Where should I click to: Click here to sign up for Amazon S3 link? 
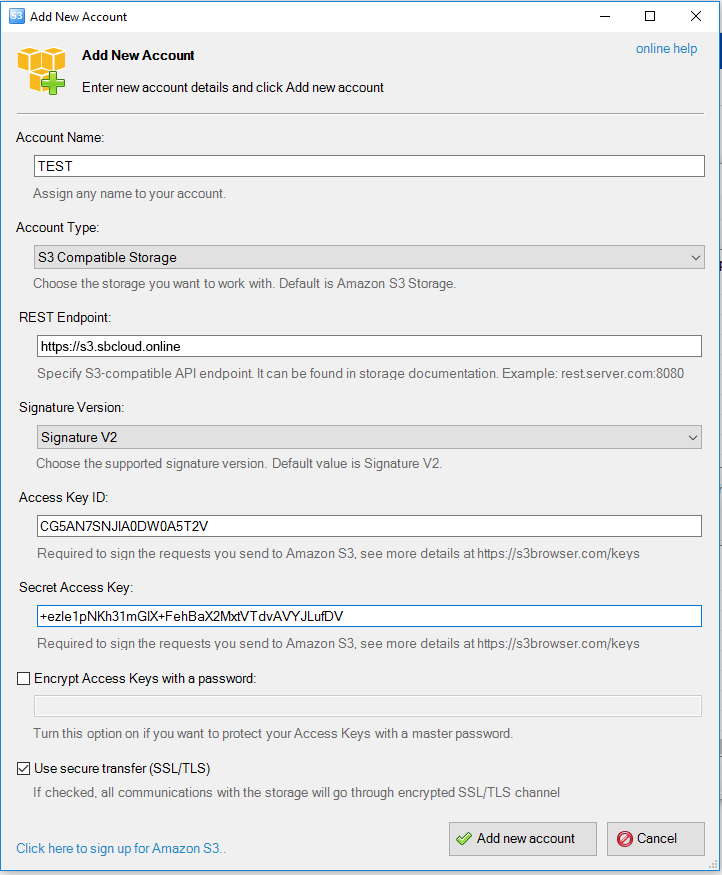pyautogui.click(x=121, y=848)
